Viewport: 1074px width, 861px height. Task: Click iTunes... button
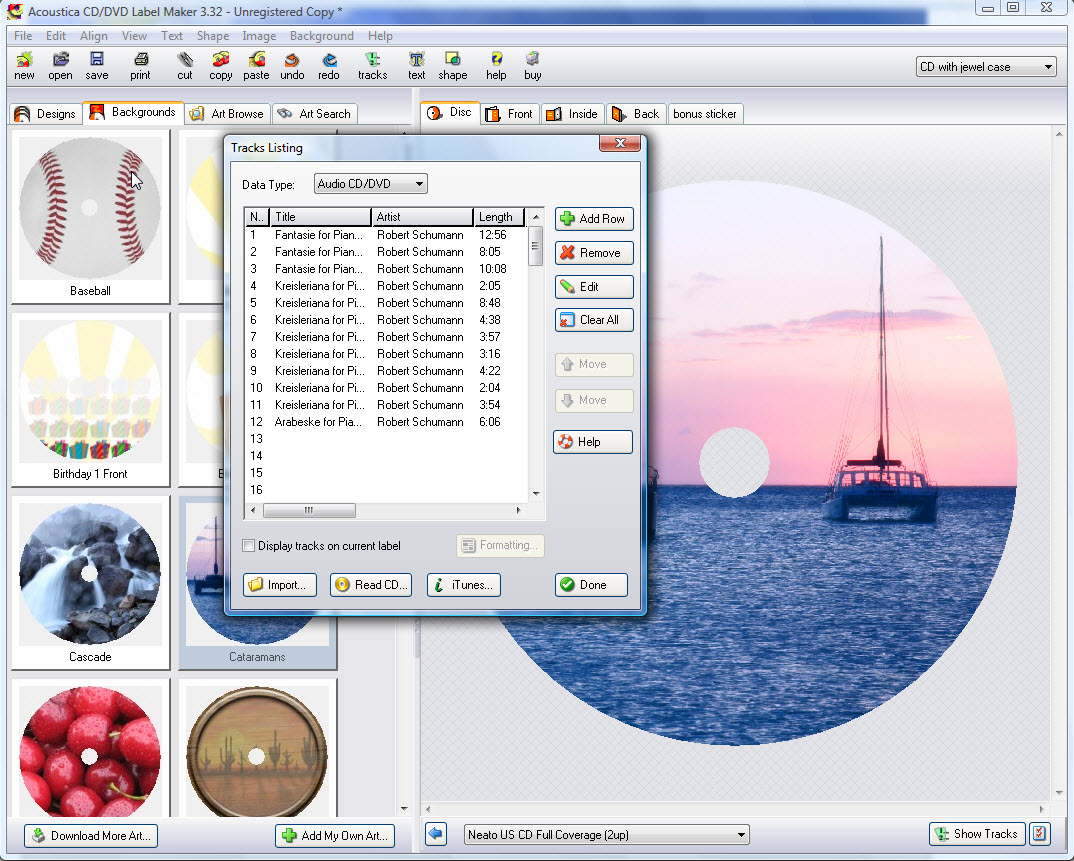coord(464,585)
